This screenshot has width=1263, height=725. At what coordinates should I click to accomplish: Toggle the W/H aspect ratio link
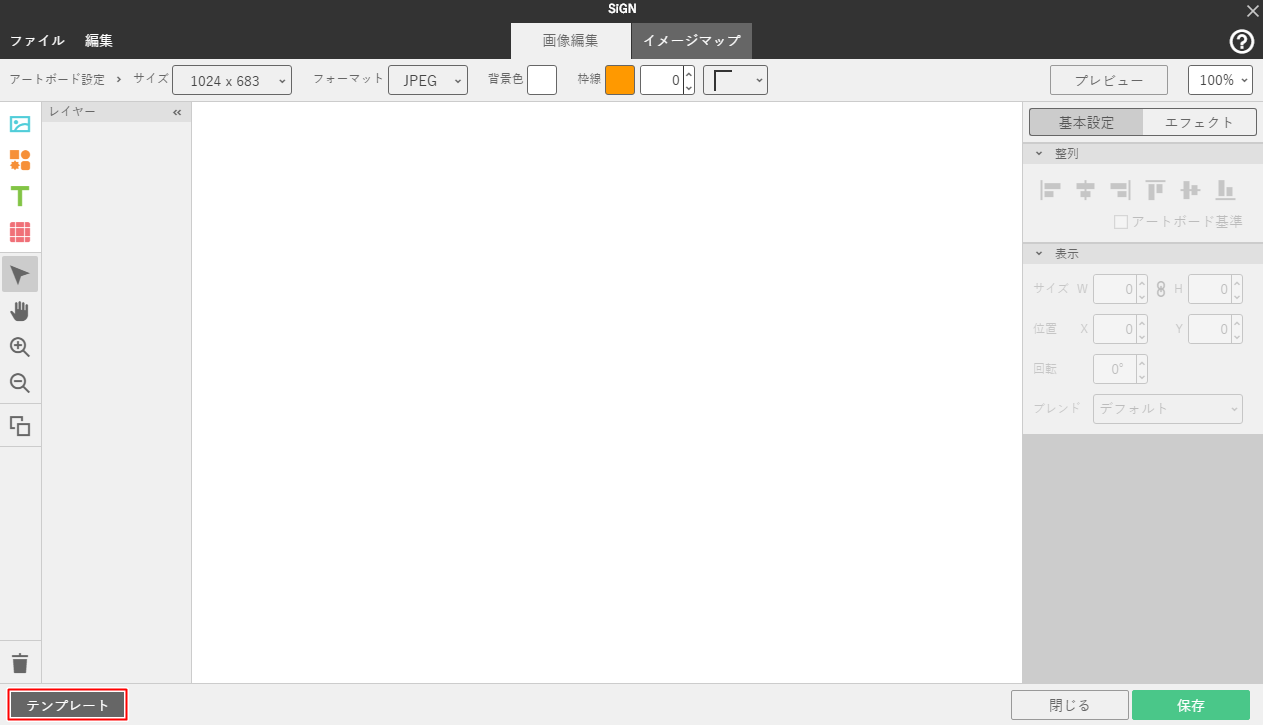(x=1162, y=290)
